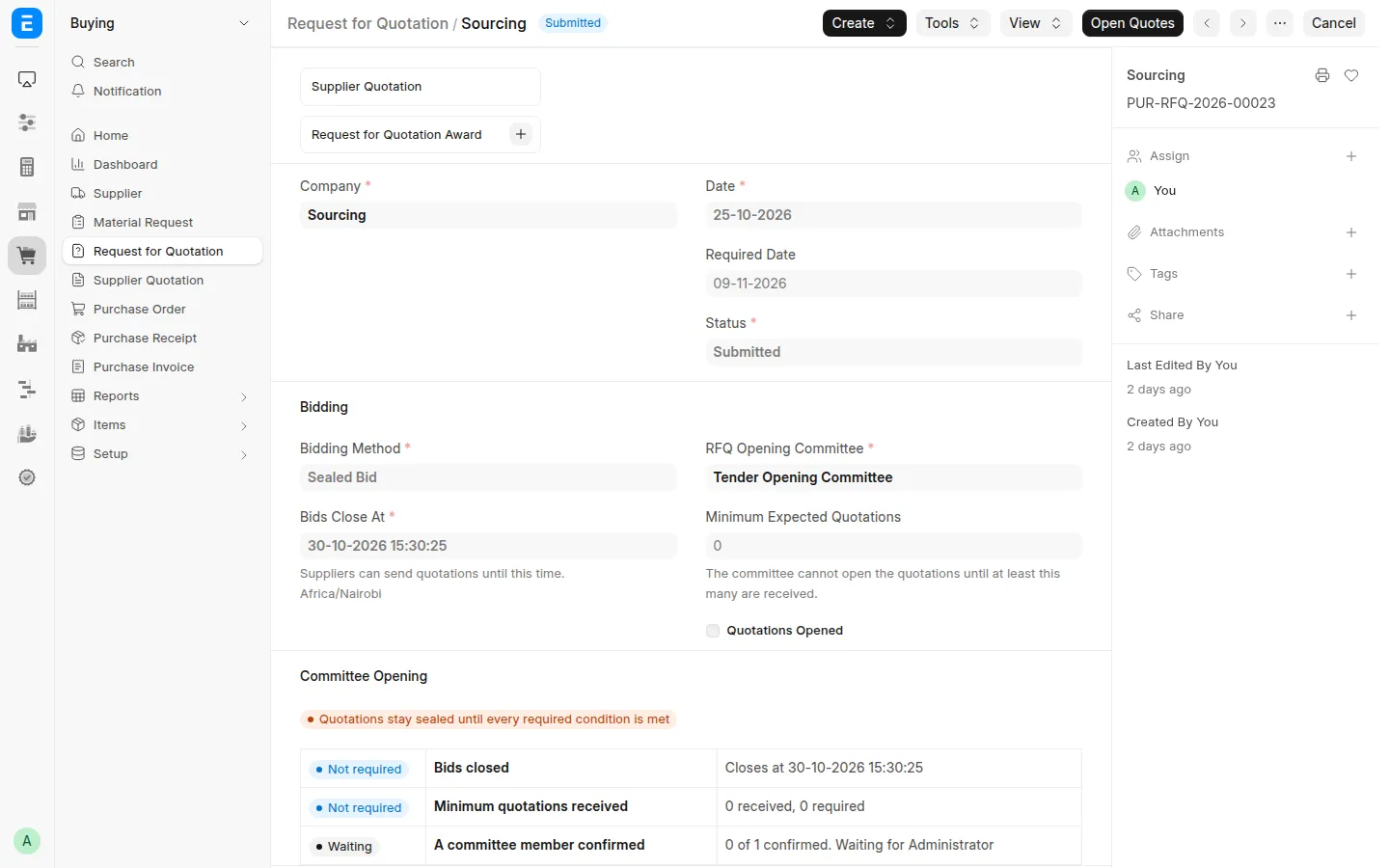Go to next document arrow
Image resolution: width=1389 pixels, height=868 pixels.
[1243, 23]
